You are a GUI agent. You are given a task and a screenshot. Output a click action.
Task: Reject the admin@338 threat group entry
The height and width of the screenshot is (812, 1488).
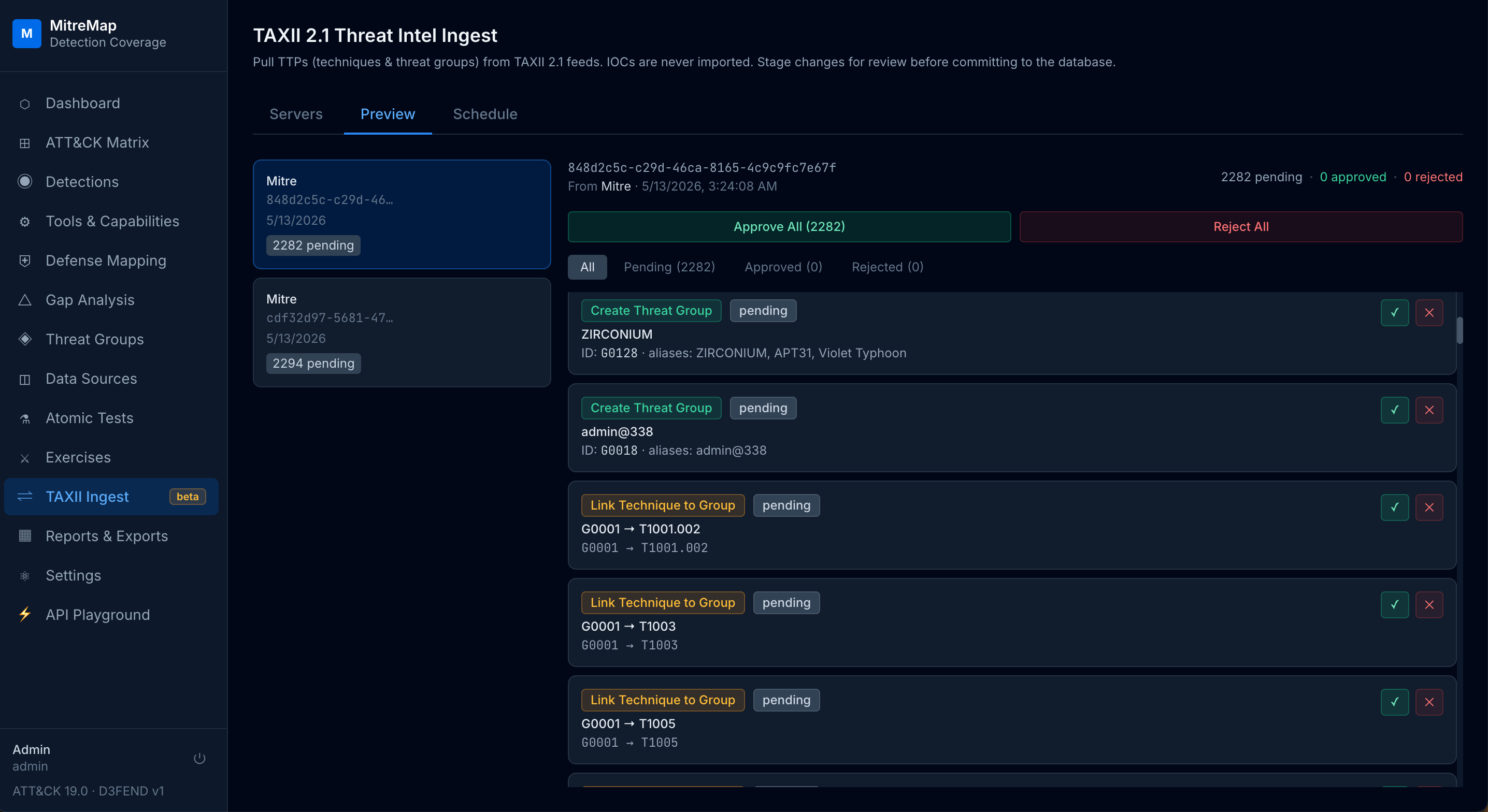pos(1429,410)
